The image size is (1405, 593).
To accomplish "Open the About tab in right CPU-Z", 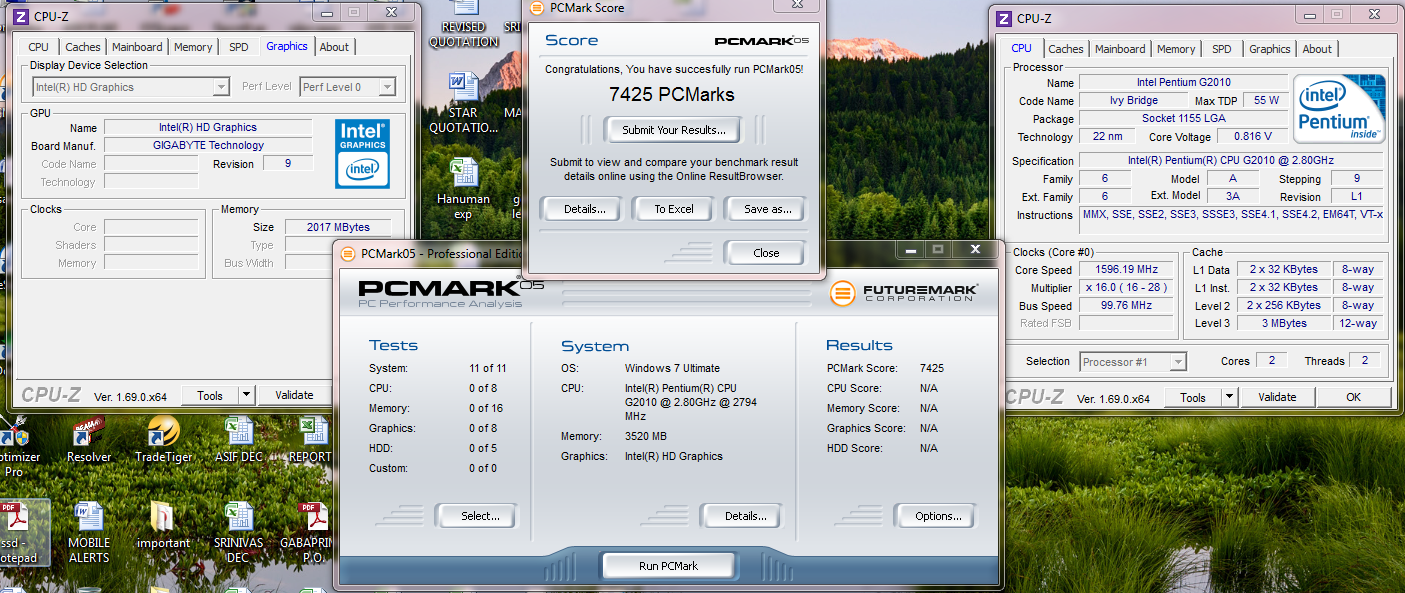I will pyautogui.click(x=1317, y=49).
